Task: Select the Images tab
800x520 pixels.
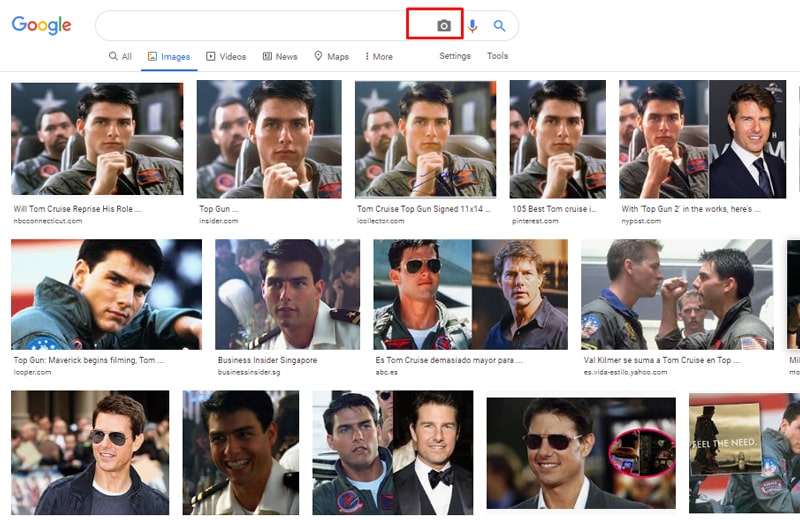Action: click(169, 57)
